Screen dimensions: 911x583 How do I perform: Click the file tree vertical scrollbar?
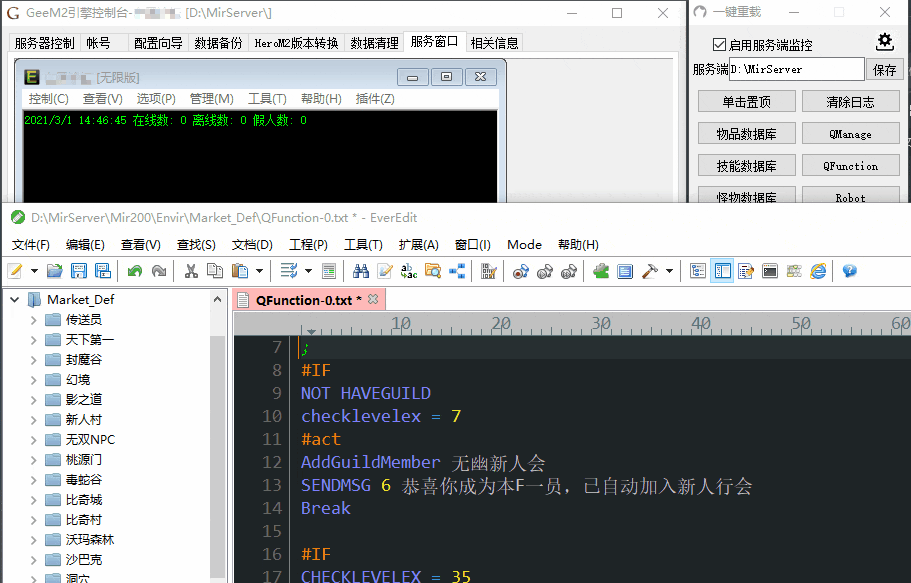218,440
